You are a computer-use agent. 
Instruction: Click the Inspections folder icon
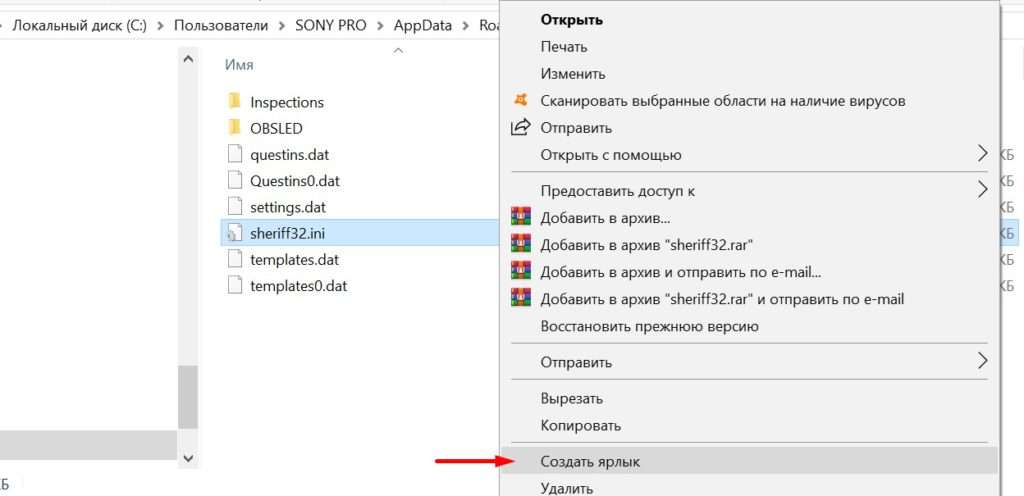[x=235, y=101]
